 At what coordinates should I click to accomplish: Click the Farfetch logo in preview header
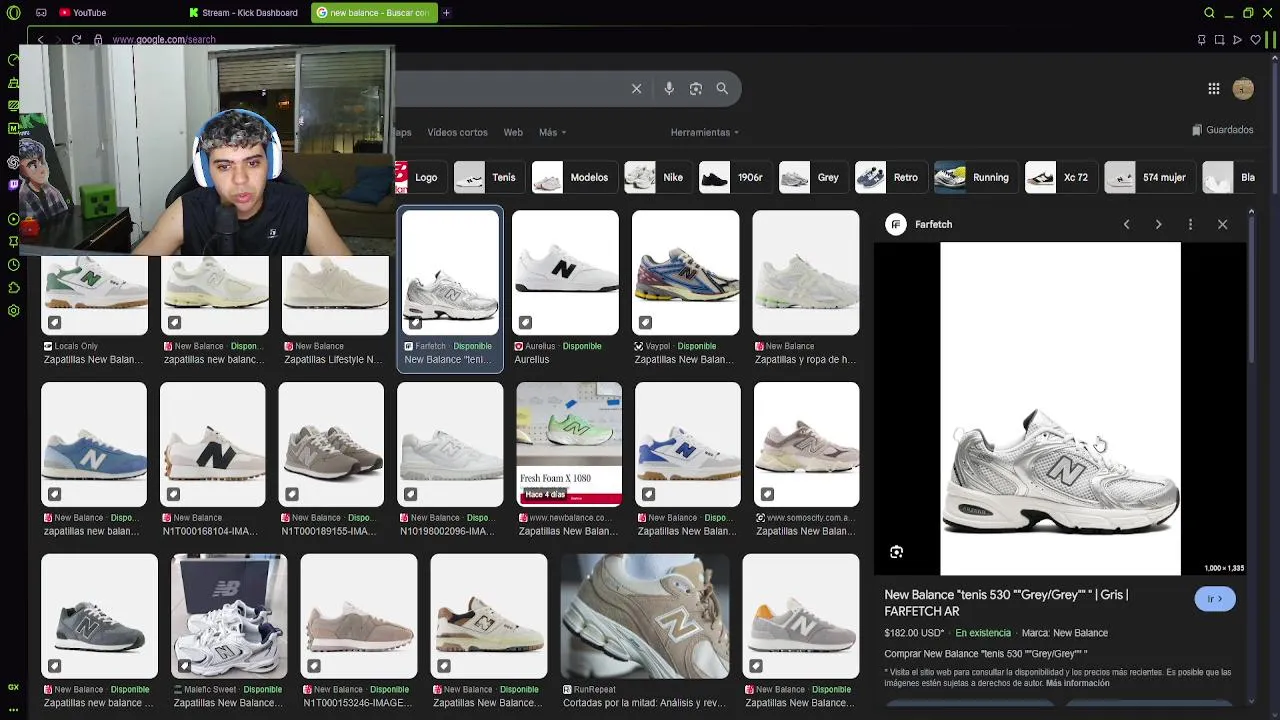point(896,224)
